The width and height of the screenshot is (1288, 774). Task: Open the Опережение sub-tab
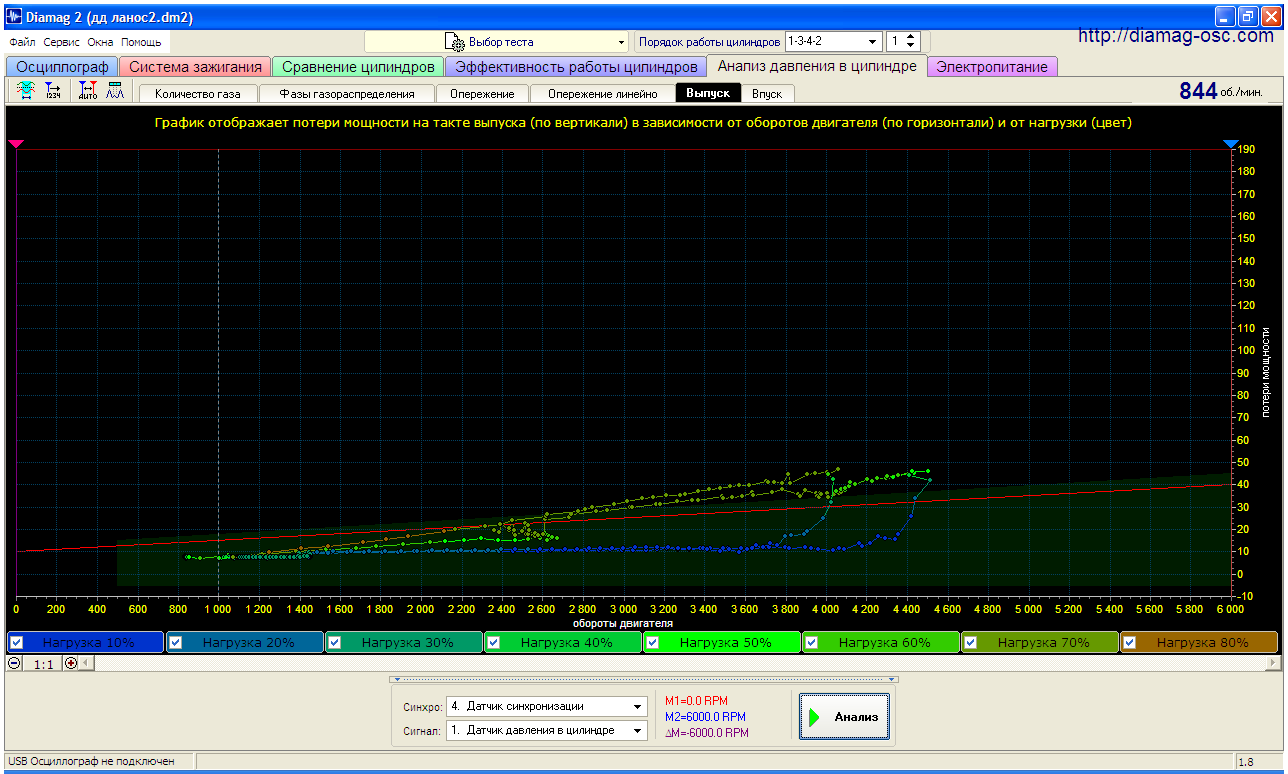click(x=482, y=93)
